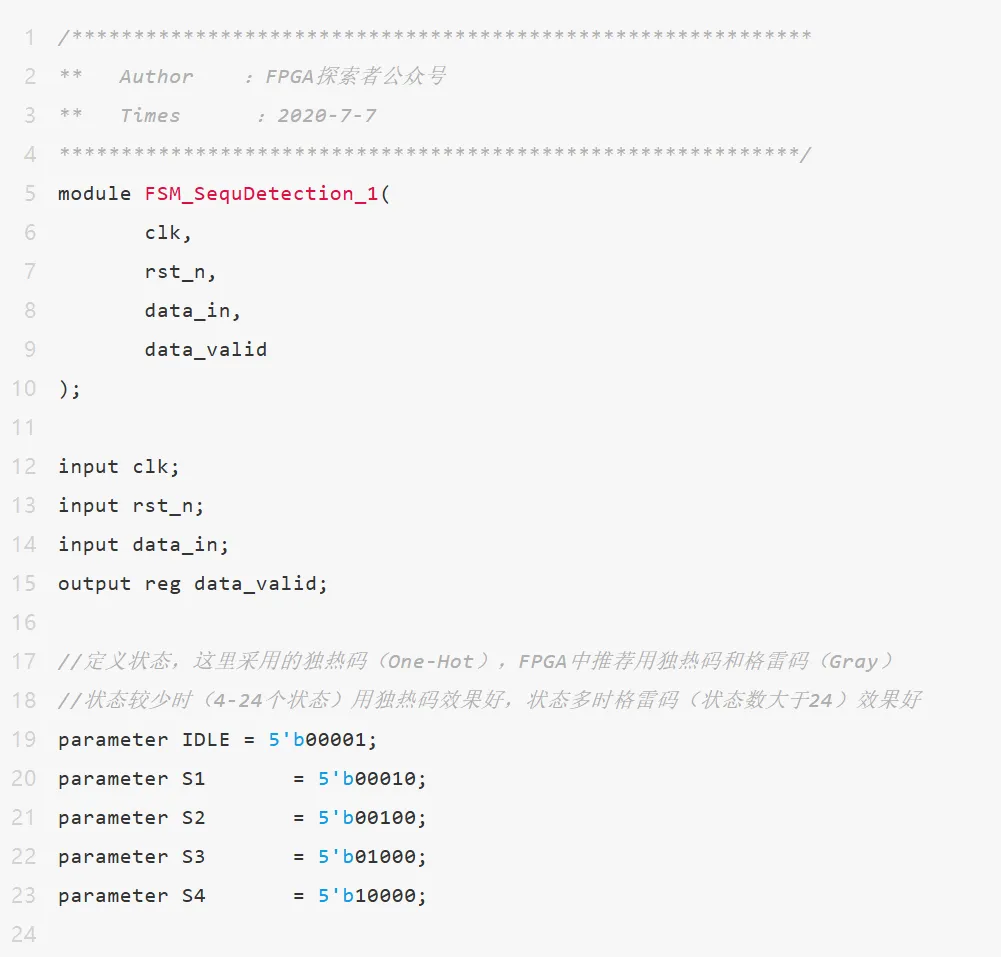Click line number 5 in the gutter
Screen dimensions: 1001x957
[30, 193]
